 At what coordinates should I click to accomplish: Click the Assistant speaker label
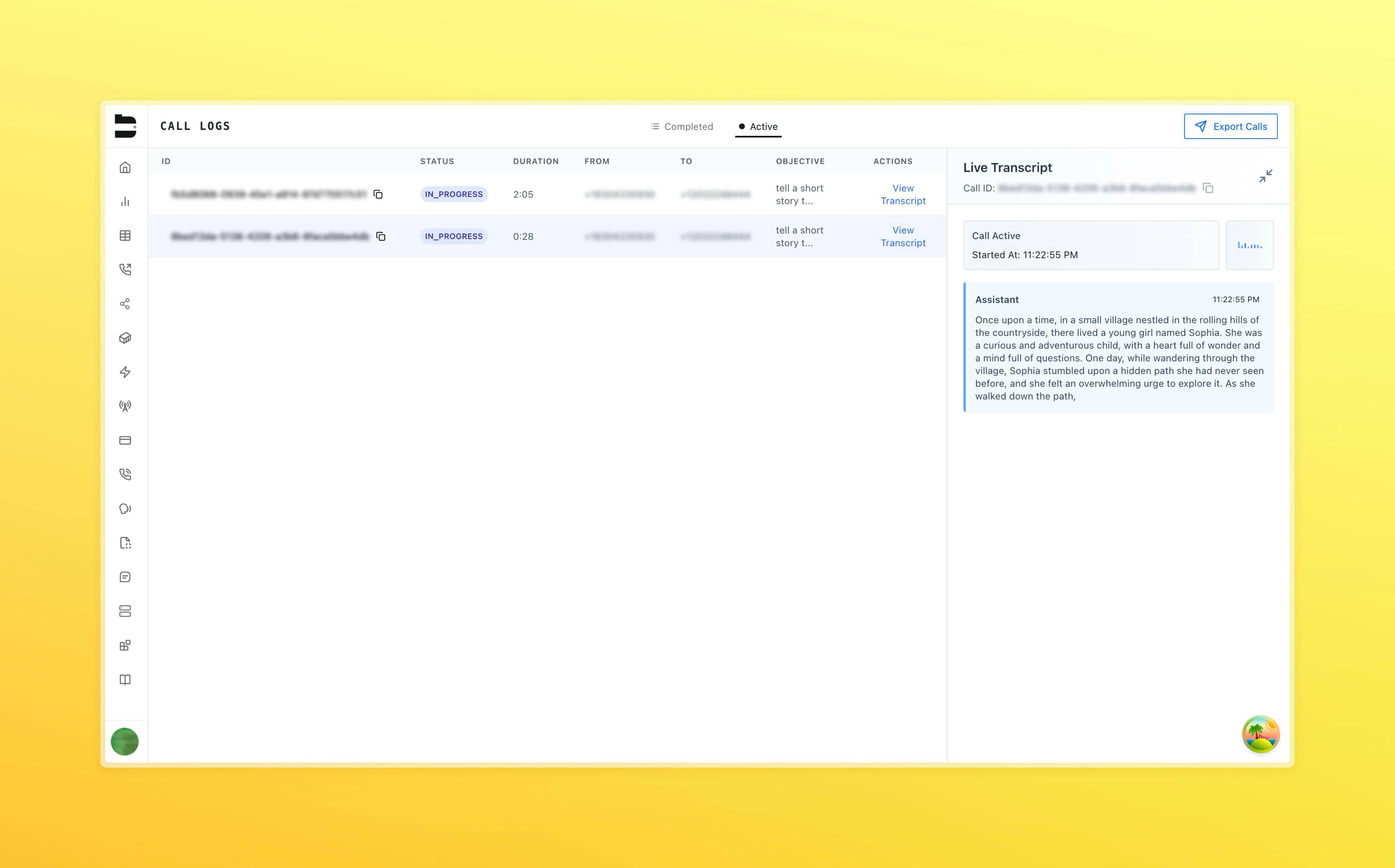click(x=997, y=300)
